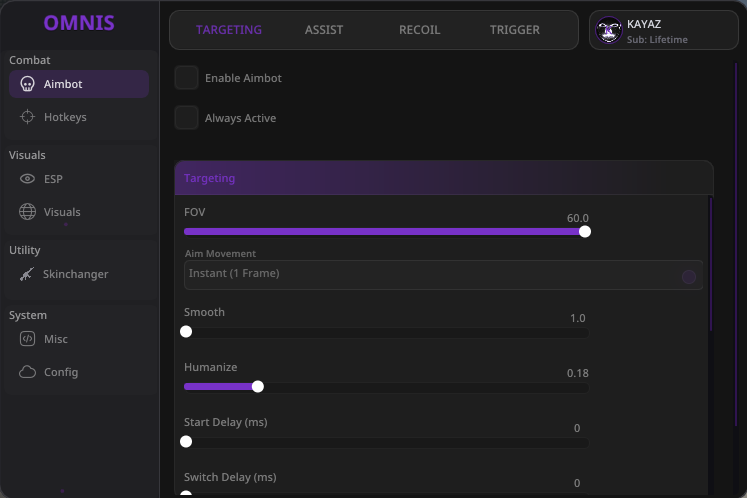Click the KAYAZ profile avatar

608,30
